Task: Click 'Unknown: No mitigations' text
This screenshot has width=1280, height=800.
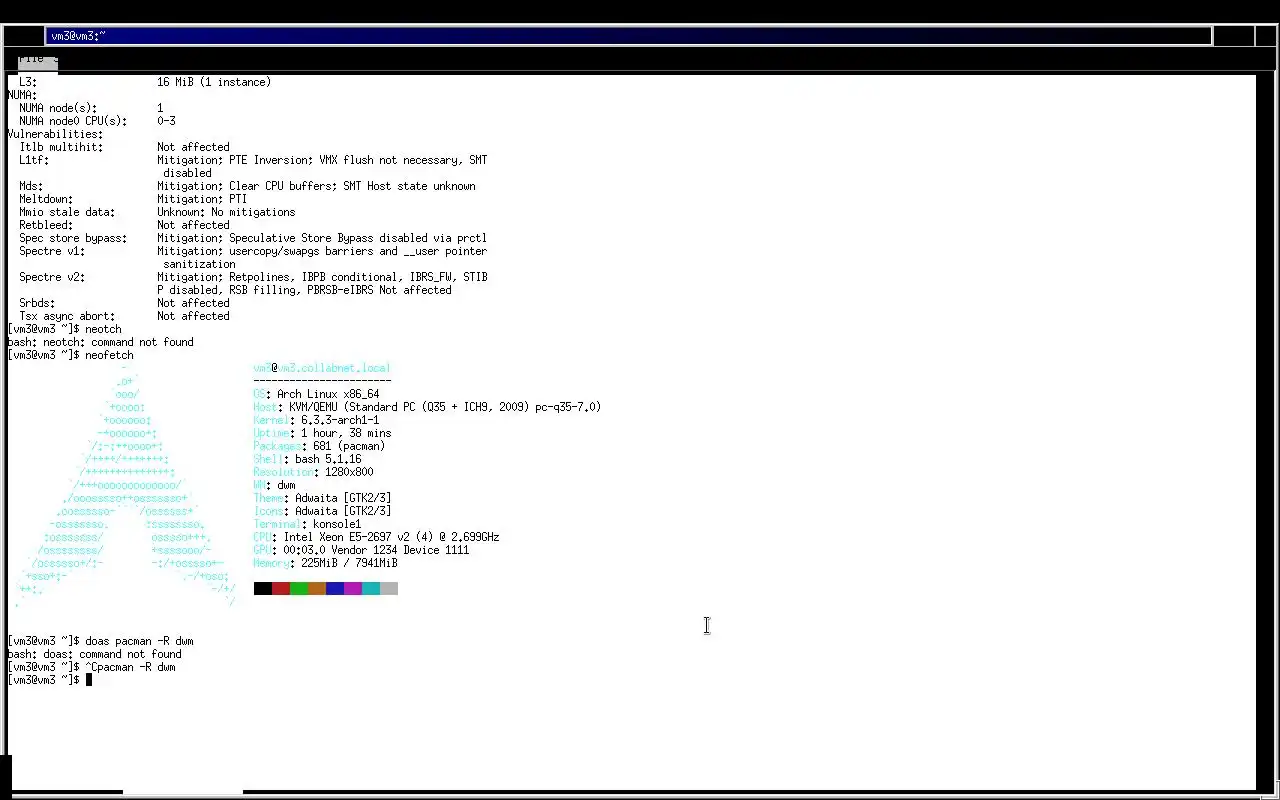Action: 226,212
